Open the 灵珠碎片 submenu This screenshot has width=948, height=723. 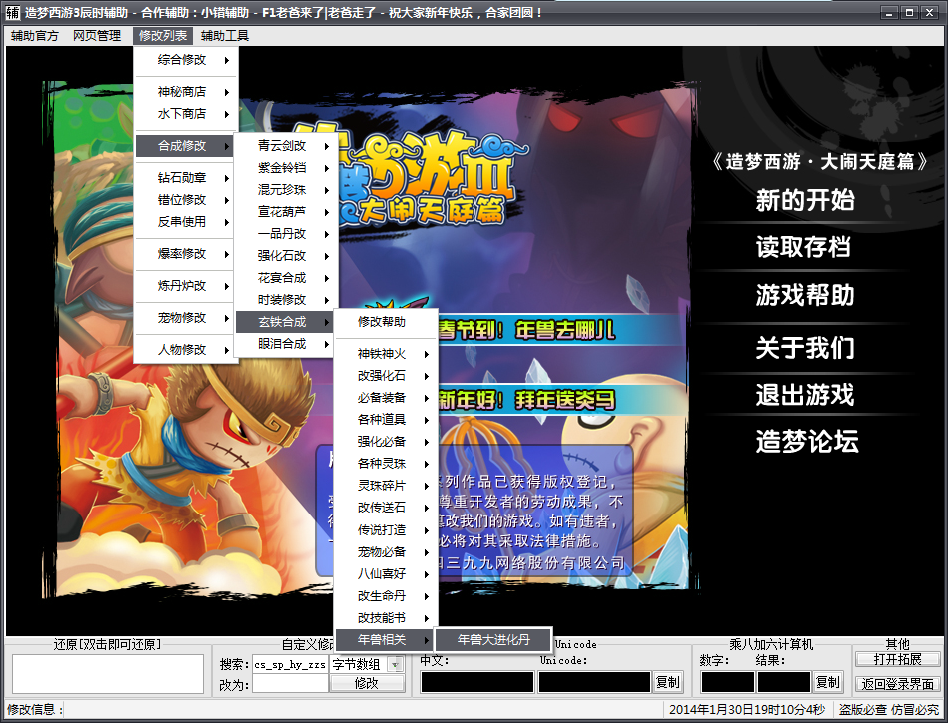386,486
